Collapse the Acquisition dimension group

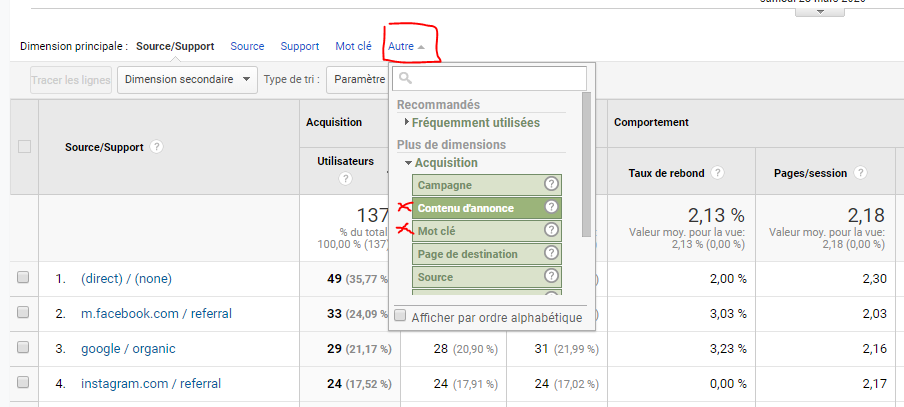[442, 163]
